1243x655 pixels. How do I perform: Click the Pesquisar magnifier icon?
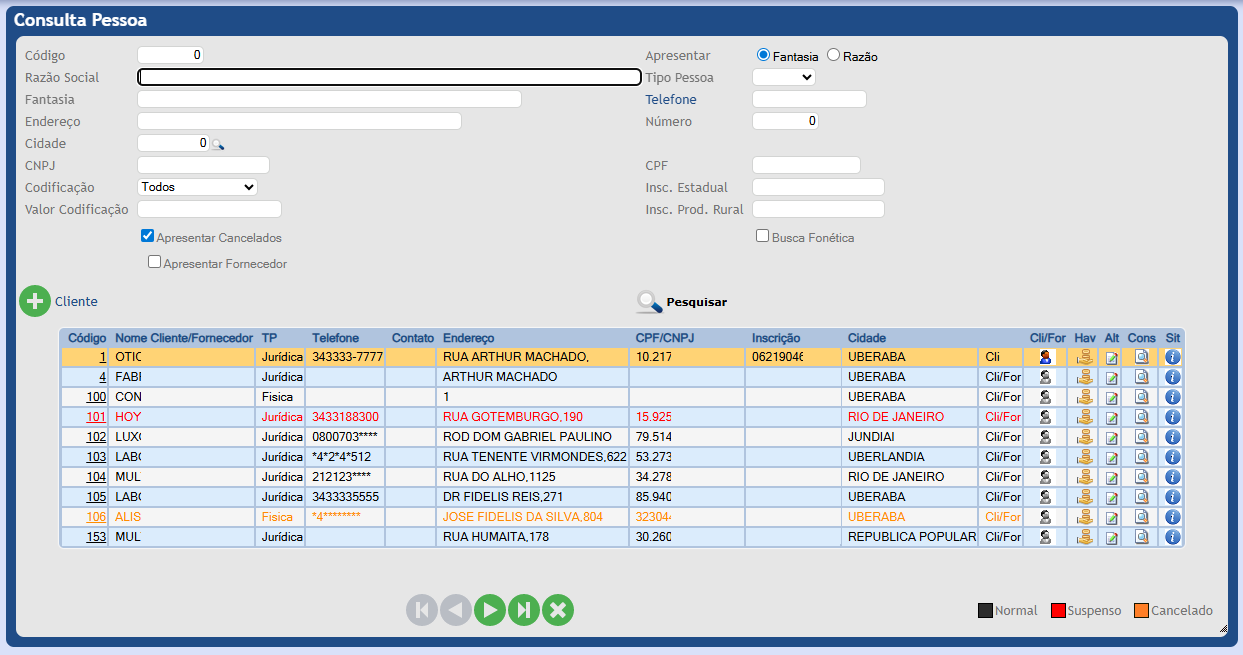[x=646, y=301]
